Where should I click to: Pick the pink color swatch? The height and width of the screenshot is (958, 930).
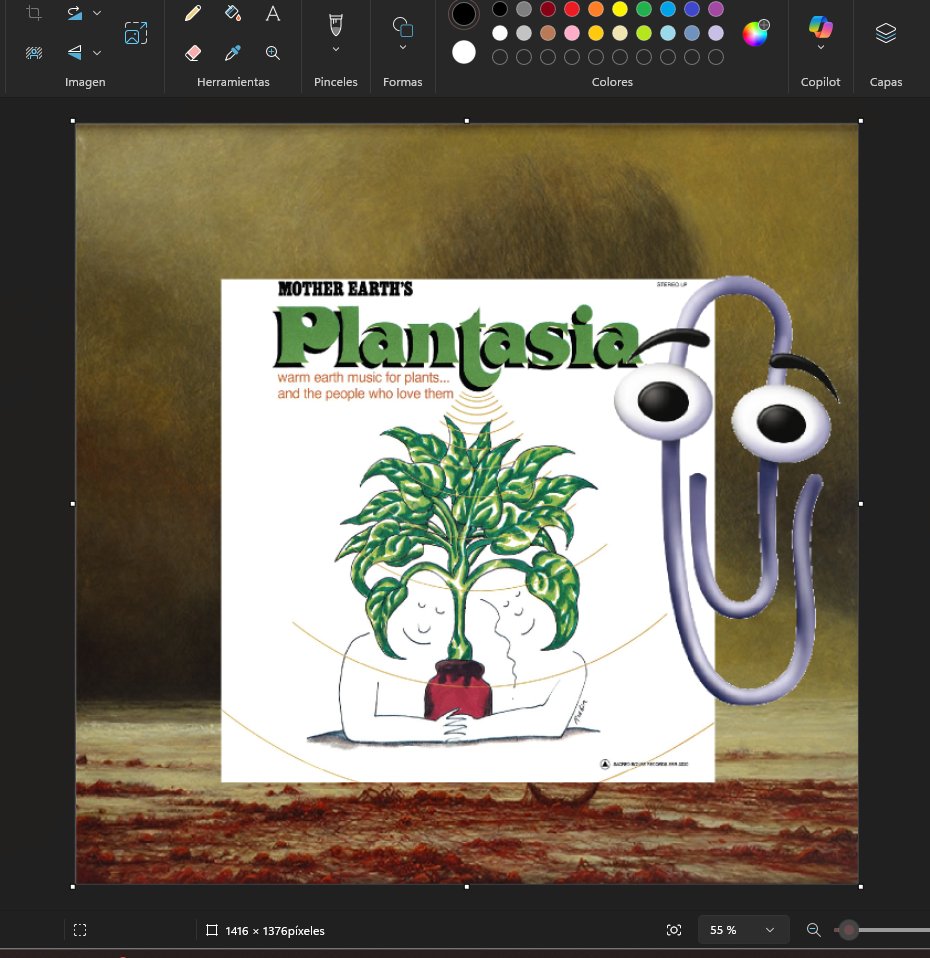(572, 33)
